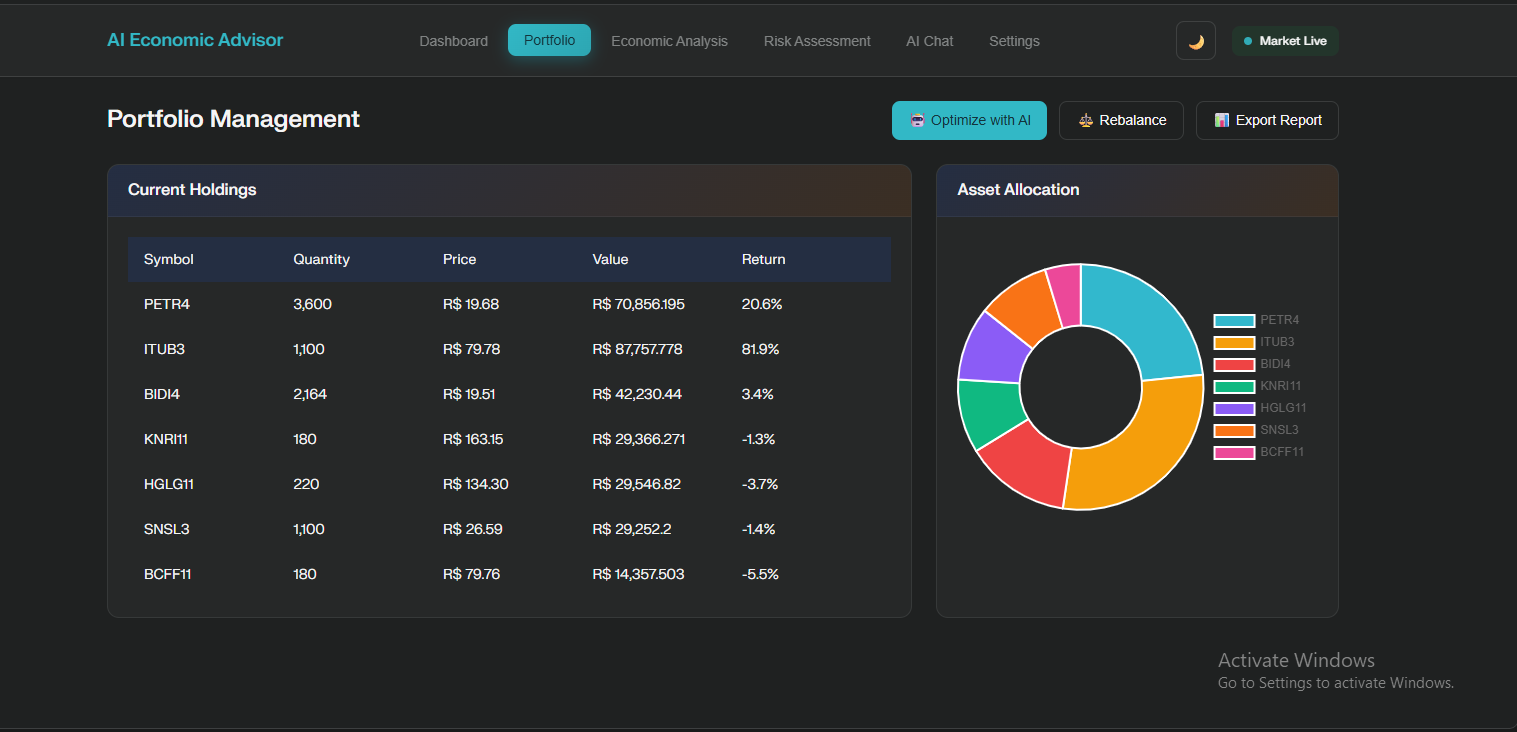Viewport: 1517px width, 732px height.
Task: Select the SNSL3 symbol cell
Action: tap(166, 530)
